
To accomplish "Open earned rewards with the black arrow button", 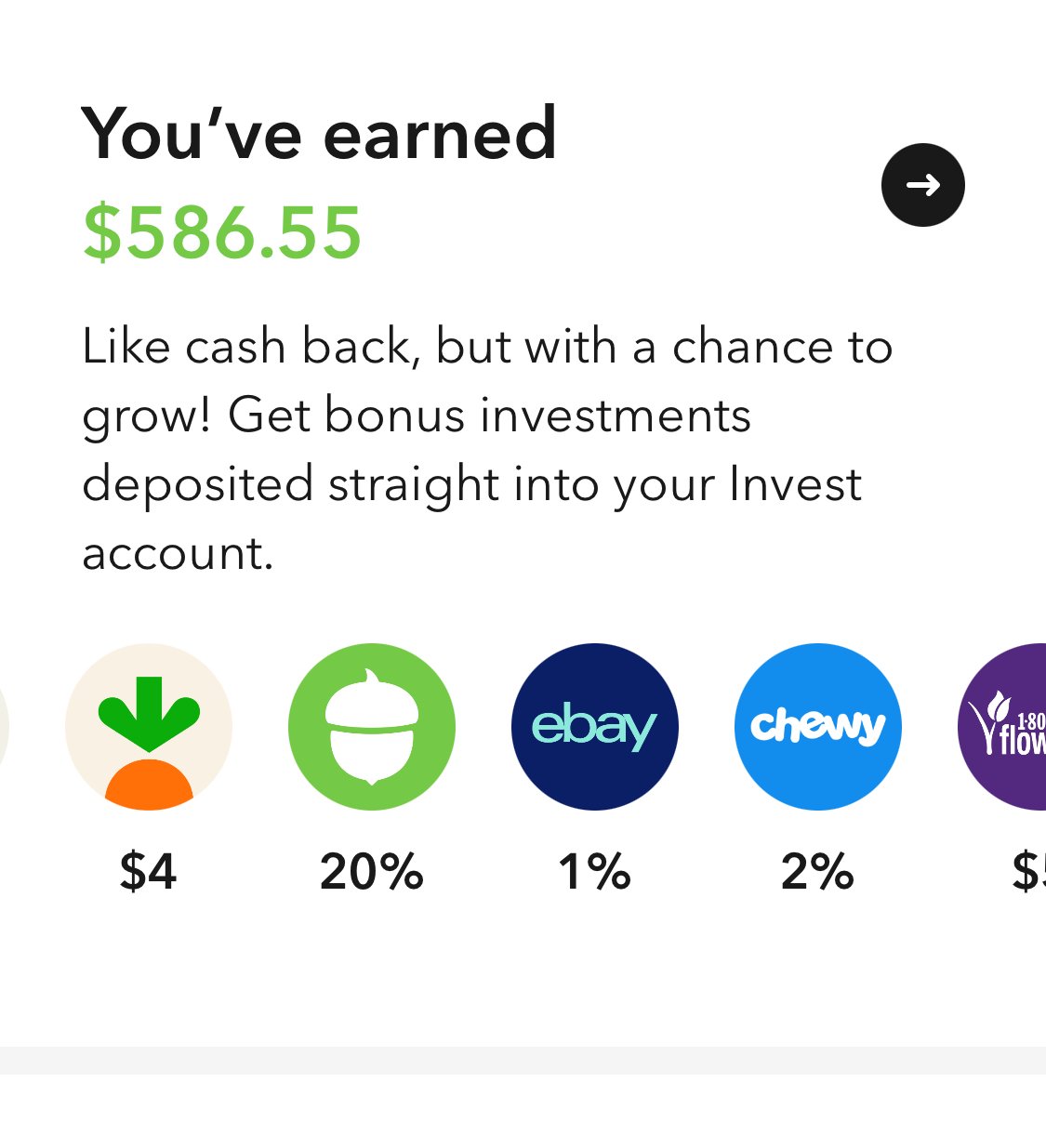I will (x=922, y=185).
